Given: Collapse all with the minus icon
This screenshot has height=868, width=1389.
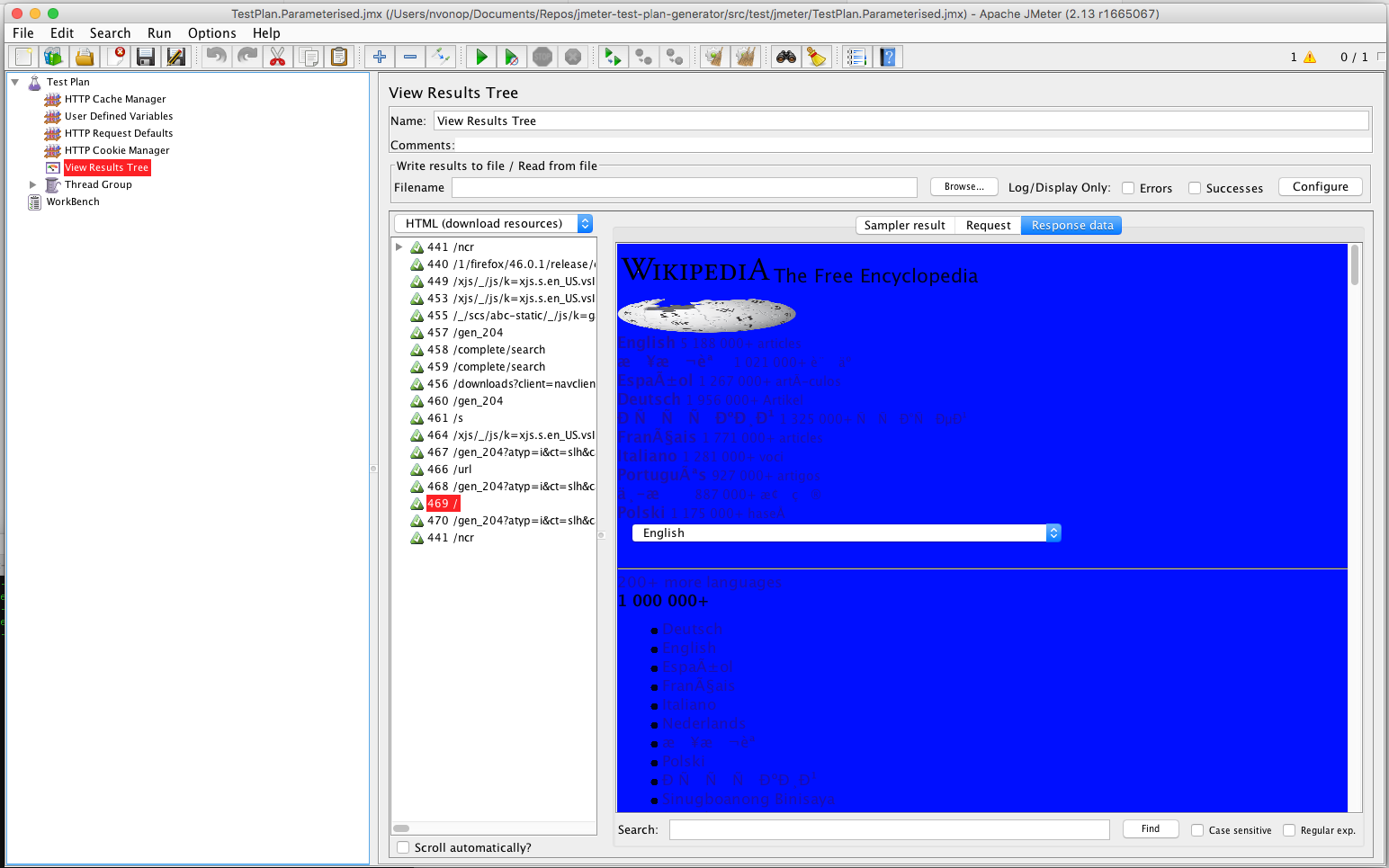Looking at the screenshot, I should pos(410,57).
